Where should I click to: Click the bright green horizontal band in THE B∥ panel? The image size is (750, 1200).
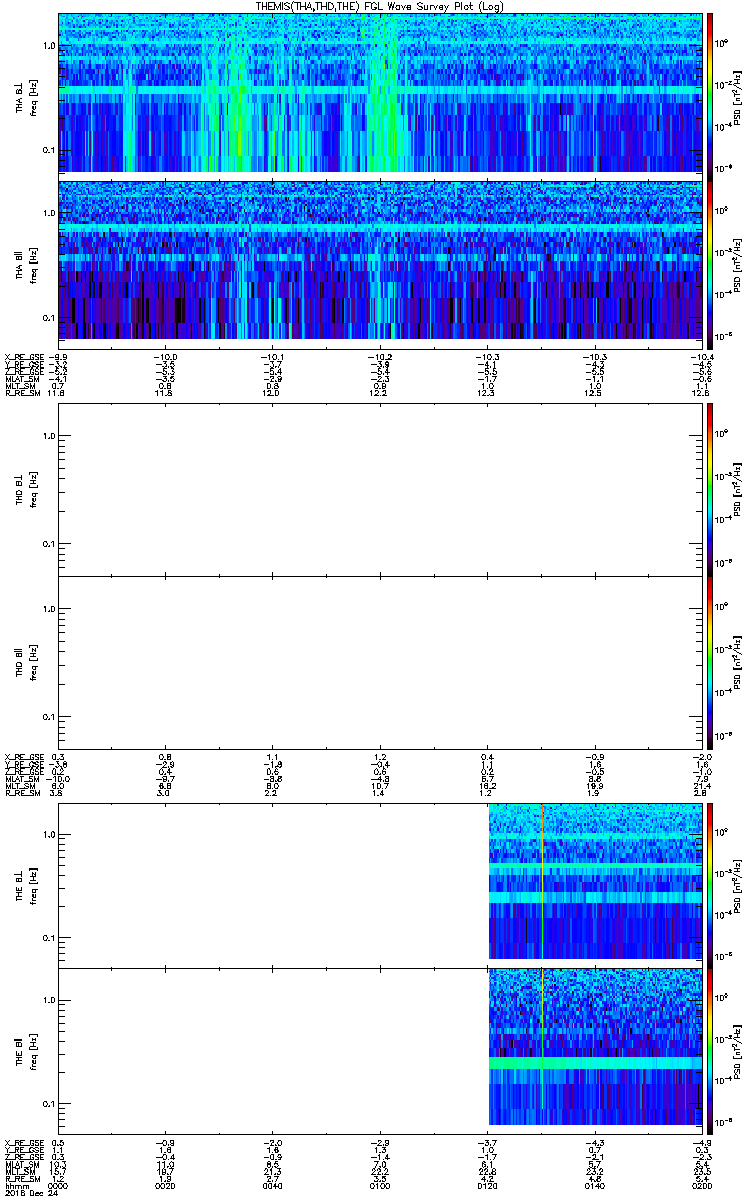(x=595, y=1064)
